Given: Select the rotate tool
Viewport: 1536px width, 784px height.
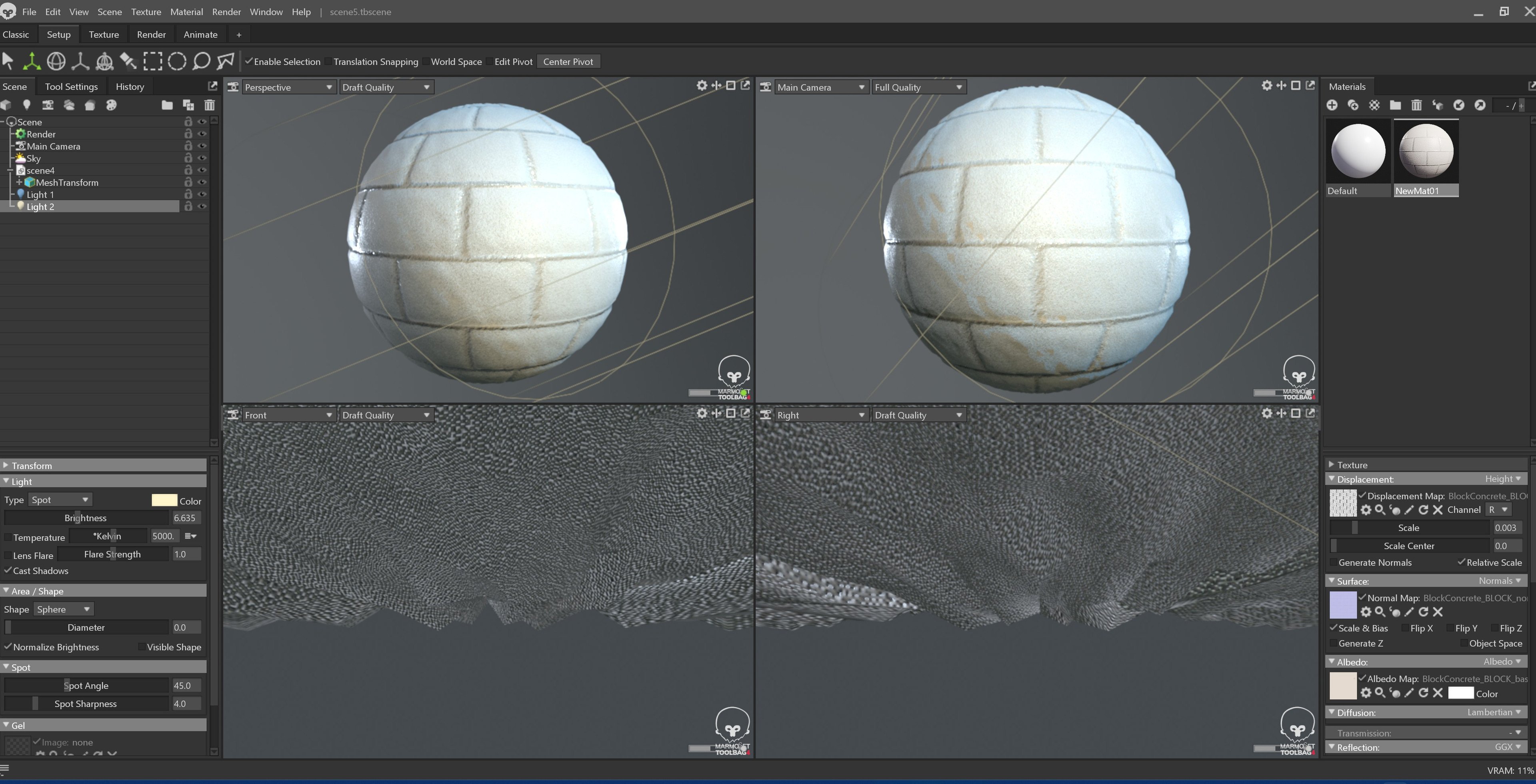Looking at the screenshot, I should pyautogui.click(x=56, y=62).
